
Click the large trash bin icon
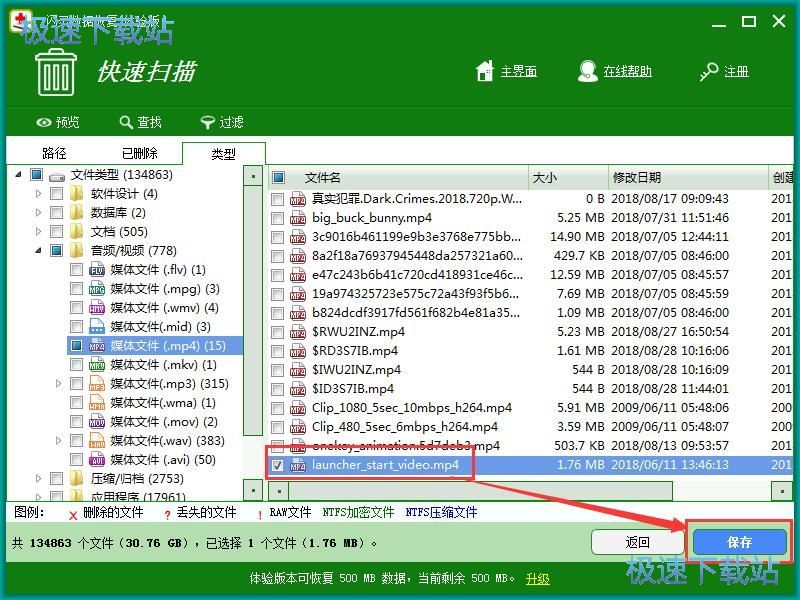coord(56,72)
